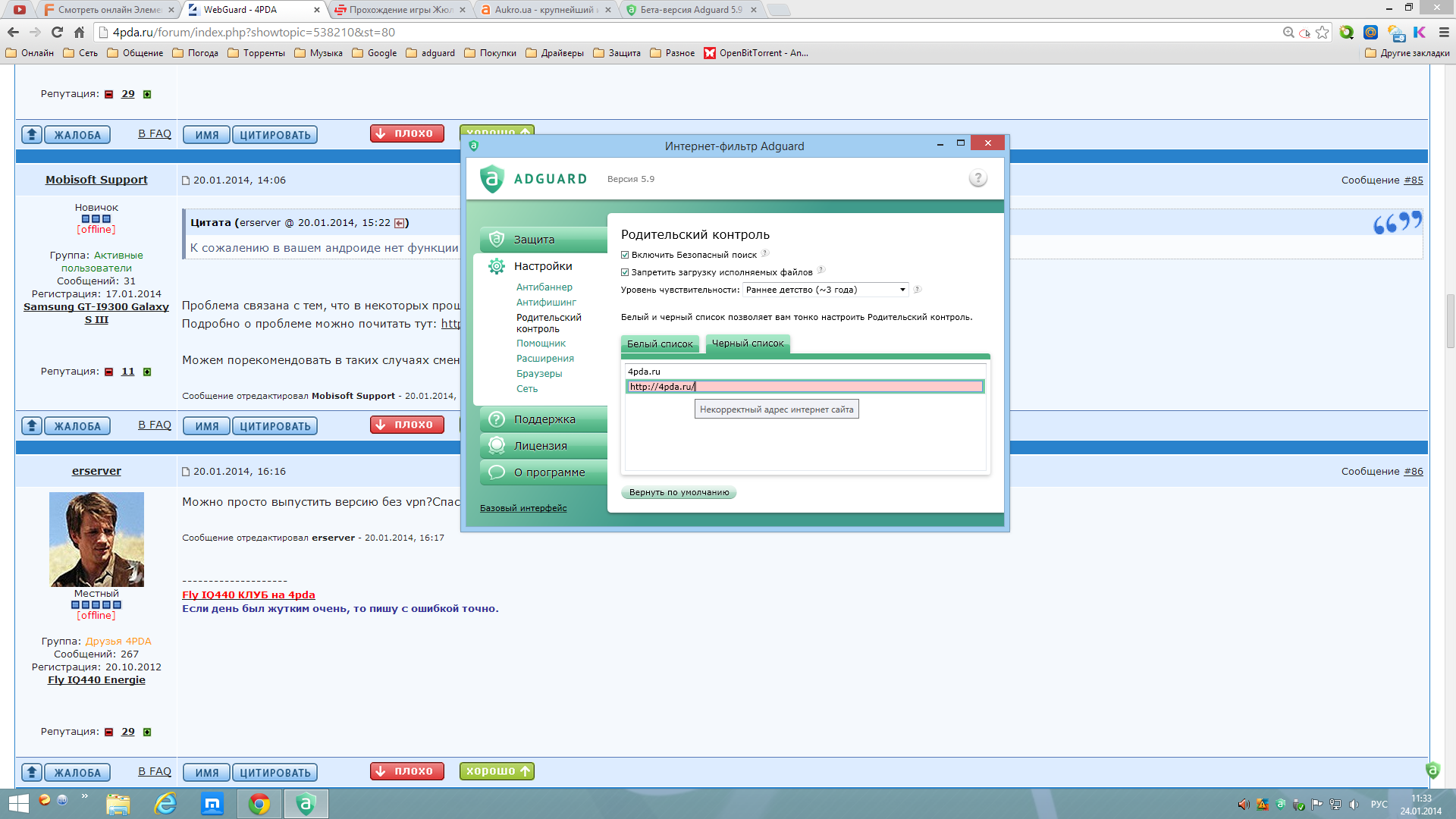Select Антифишинг settings item
This screenshot has height=819, width=1456.
(x=546, y=303)
